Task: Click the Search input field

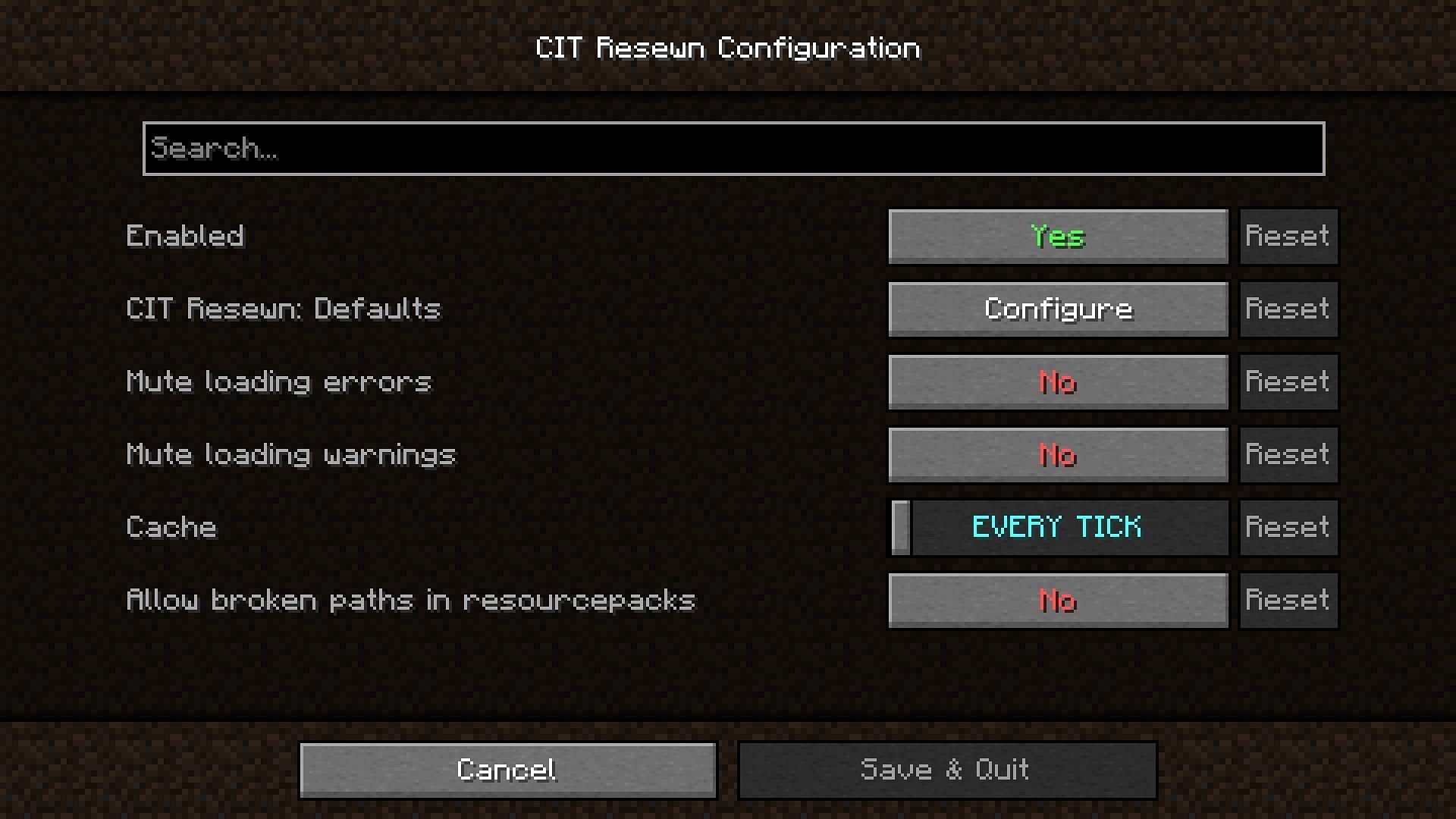Action: 733,148
